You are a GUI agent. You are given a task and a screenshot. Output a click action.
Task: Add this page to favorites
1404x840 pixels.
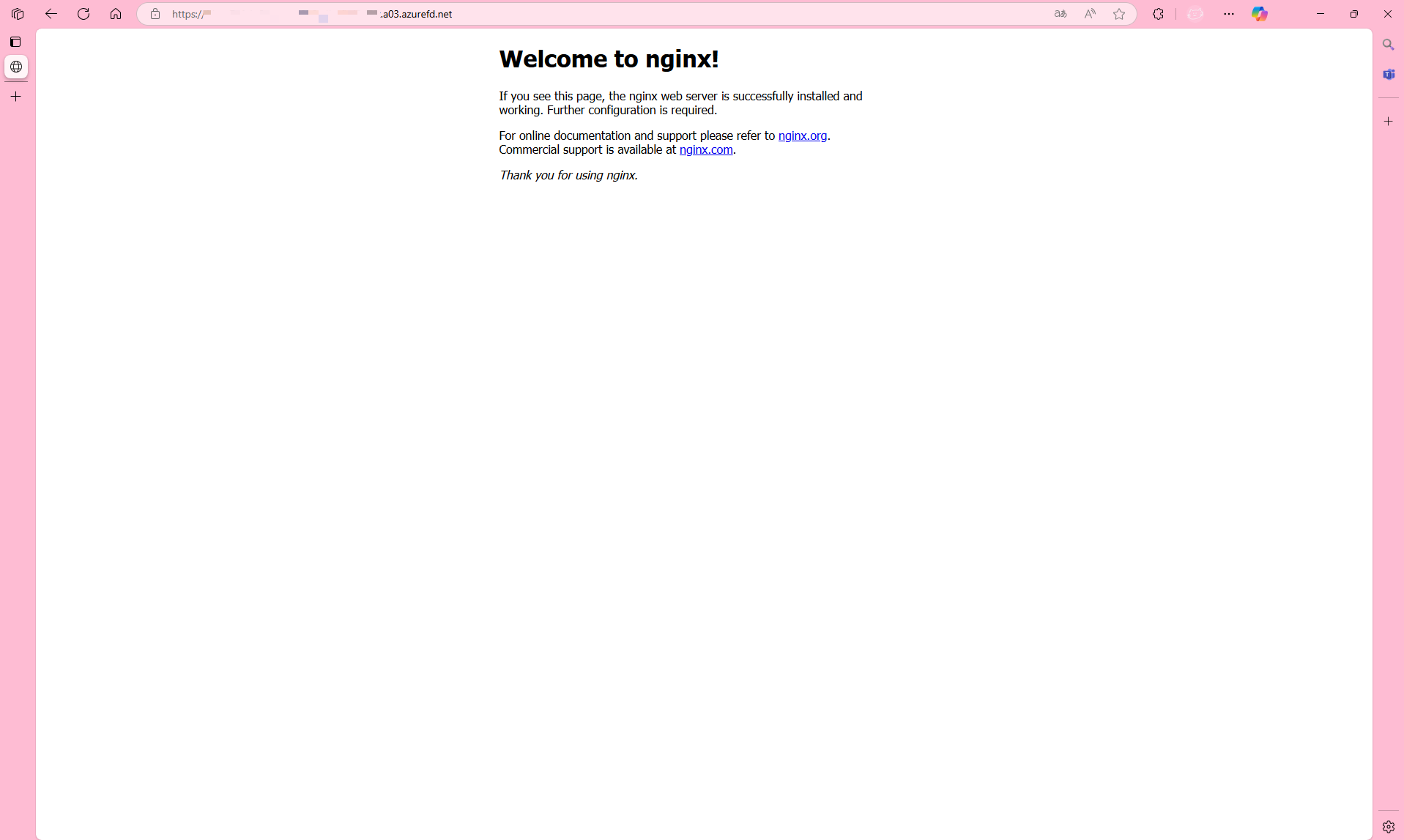pos(1118,13)
